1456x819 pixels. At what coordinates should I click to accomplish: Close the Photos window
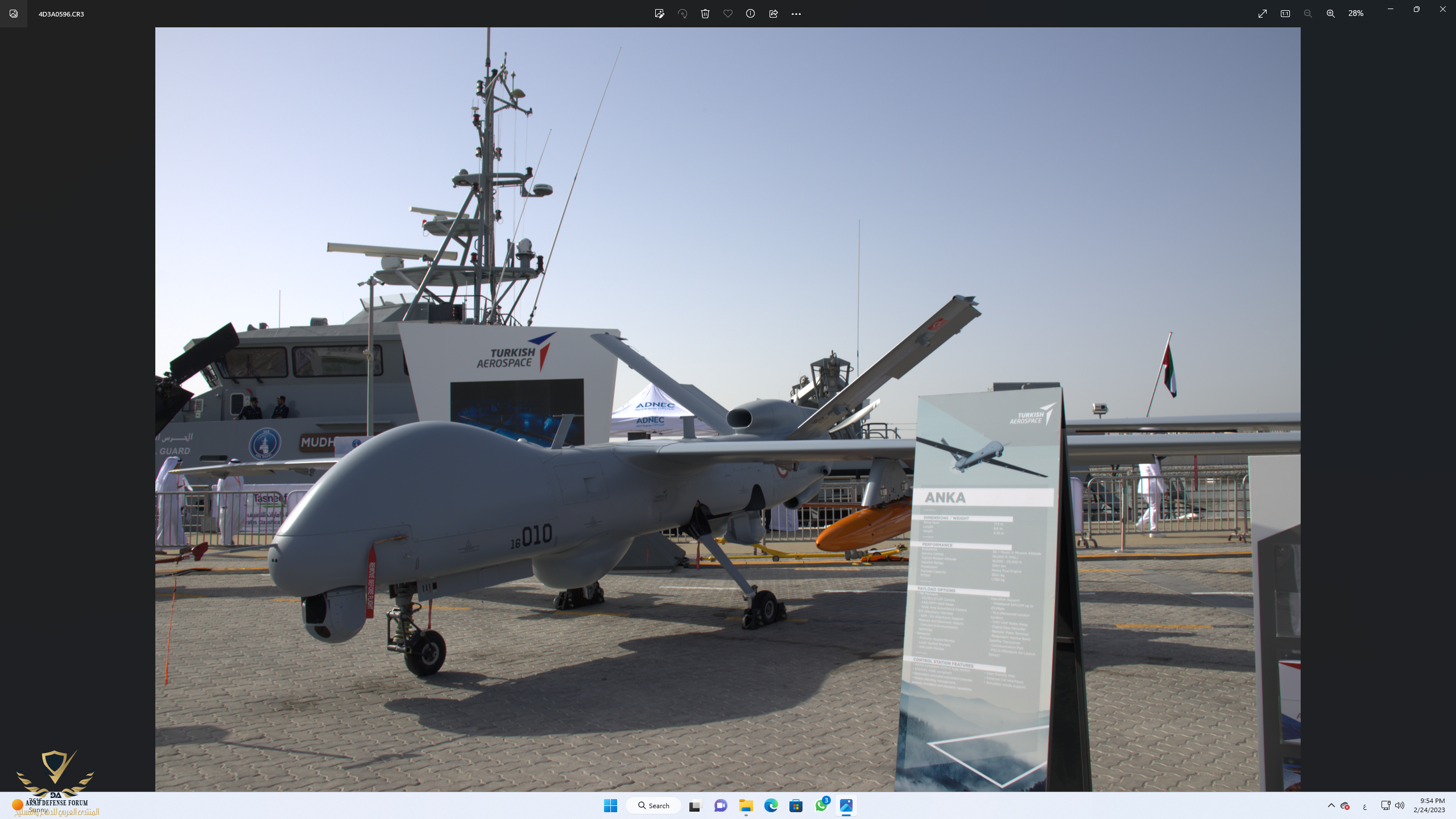1443,9
